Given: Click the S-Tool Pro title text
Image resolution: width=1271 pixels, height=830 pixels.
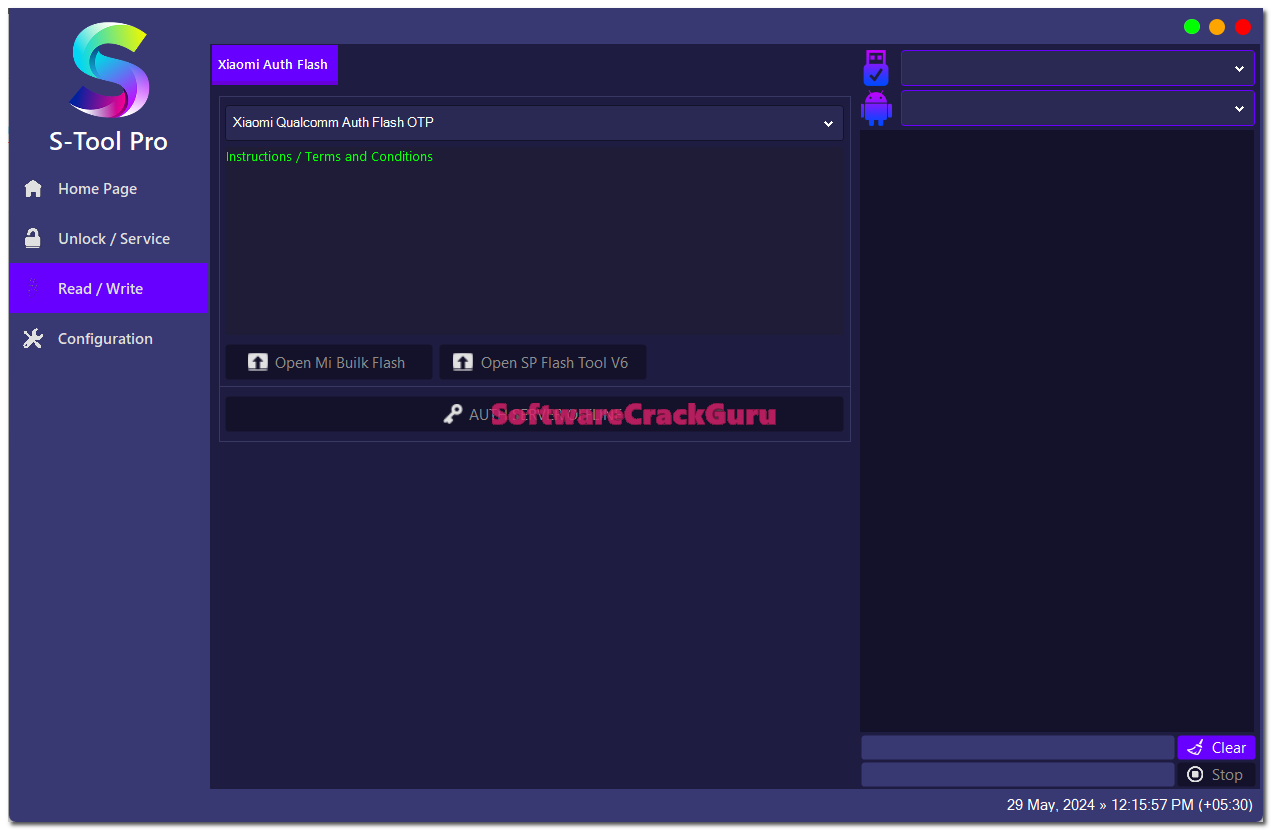Looking at the screenshot, I should pyautogui.click(x=109, y=142).
